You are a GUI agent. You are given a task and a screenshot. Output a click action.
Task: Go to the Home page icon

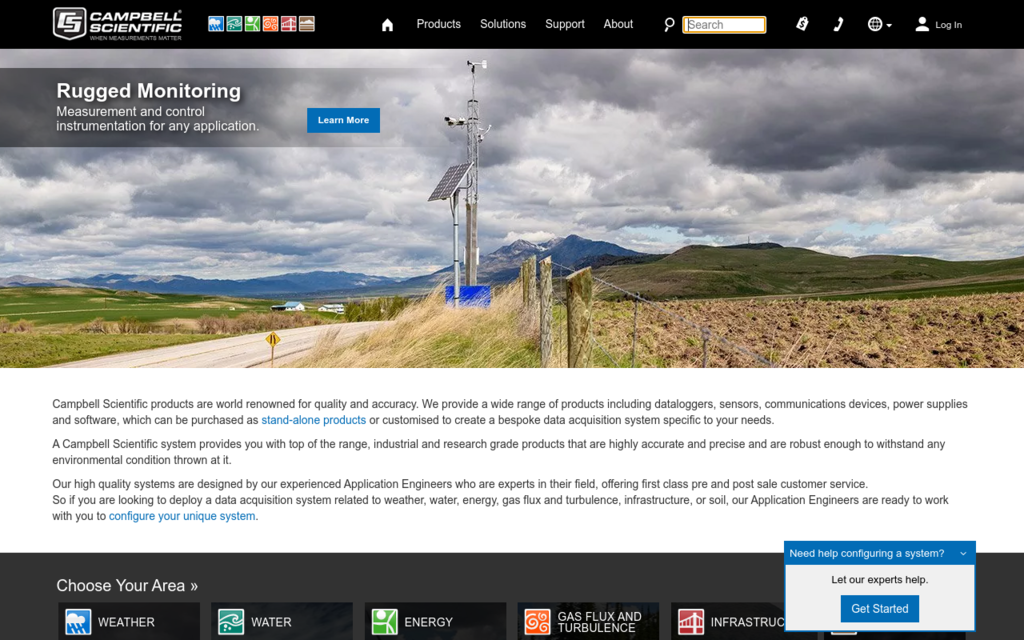coord(387,25)
